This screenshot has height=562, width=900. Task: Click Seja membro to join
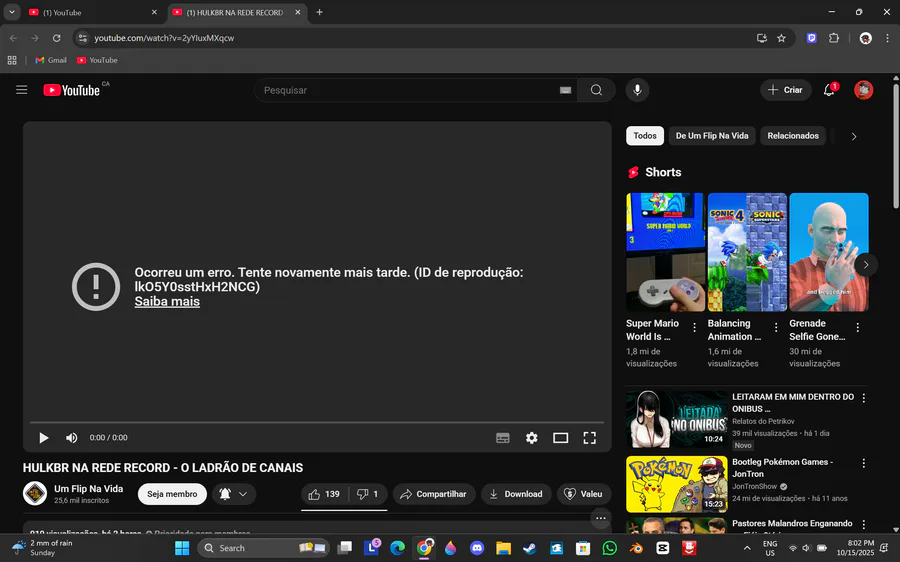tap(172, 494)
